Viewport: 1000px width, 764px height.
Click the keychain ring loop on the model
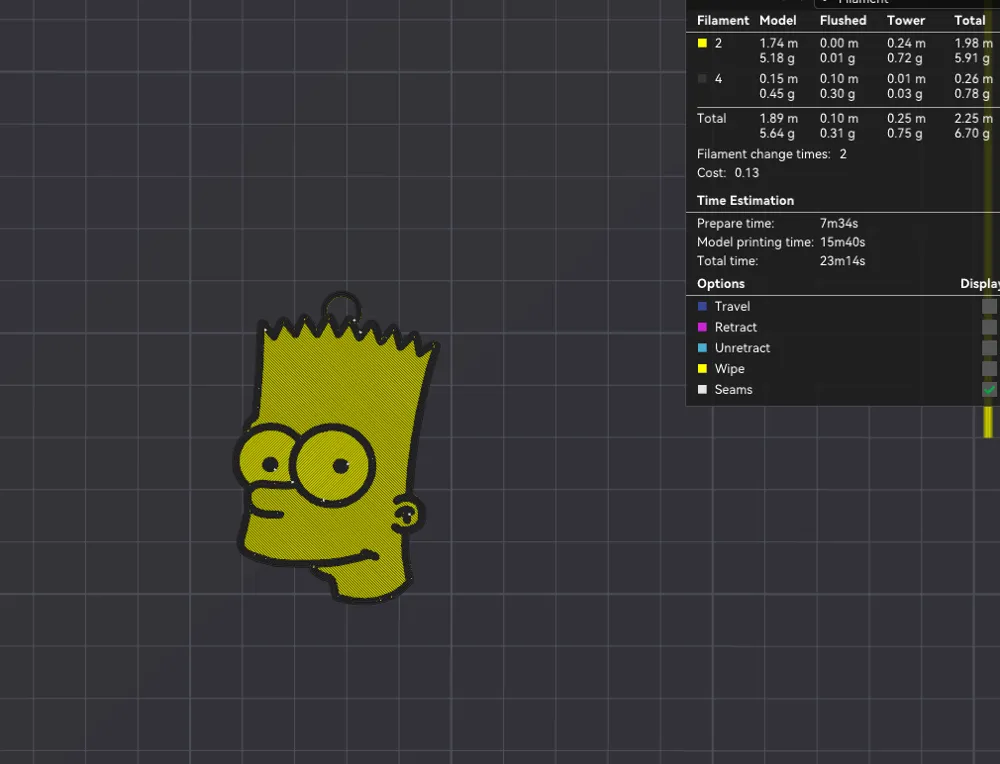click(341, 307)
